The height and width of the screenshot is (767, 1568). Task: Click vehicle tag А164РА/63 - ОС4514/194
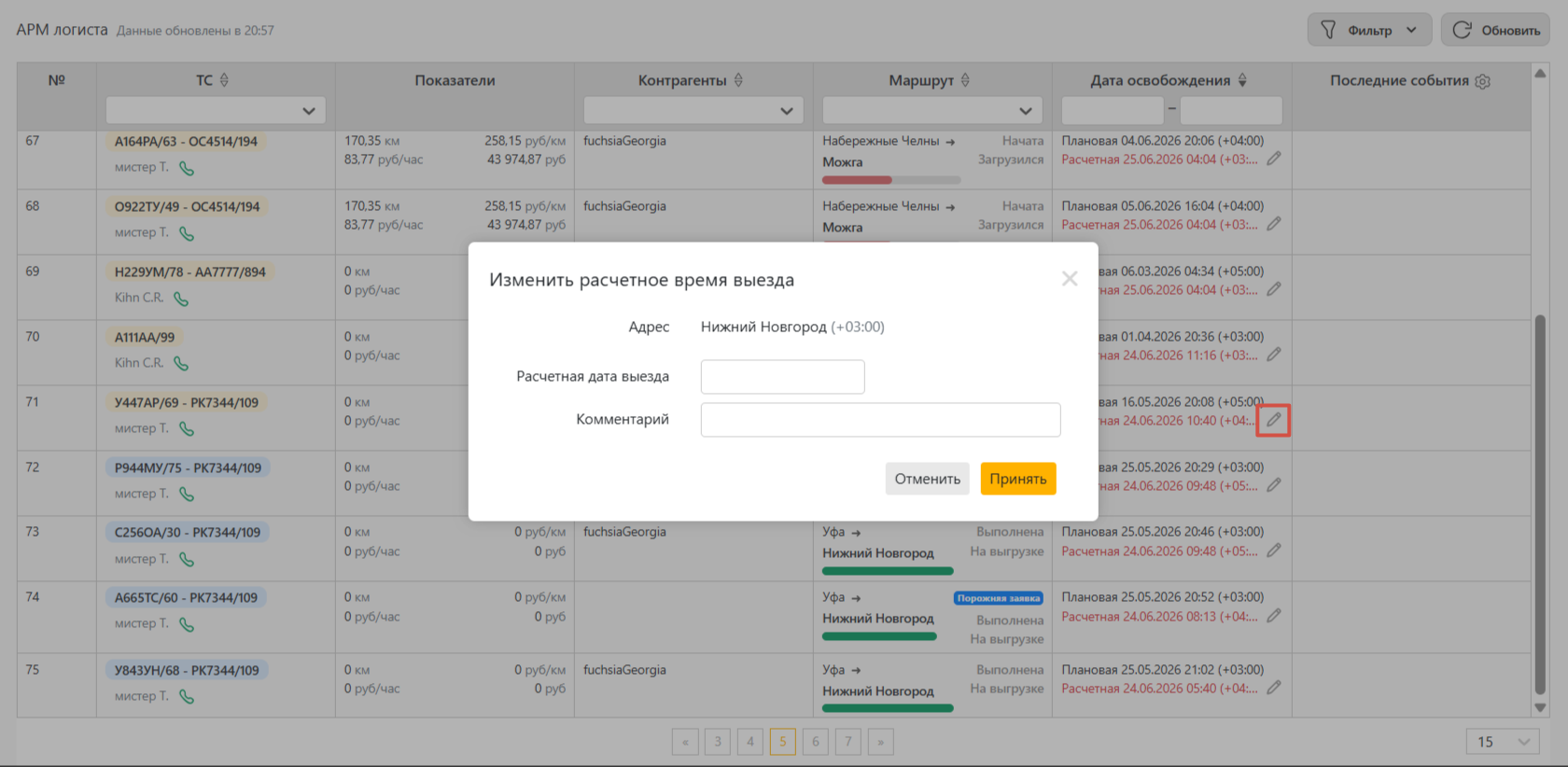pyautogui.click(x=186, y=142)
